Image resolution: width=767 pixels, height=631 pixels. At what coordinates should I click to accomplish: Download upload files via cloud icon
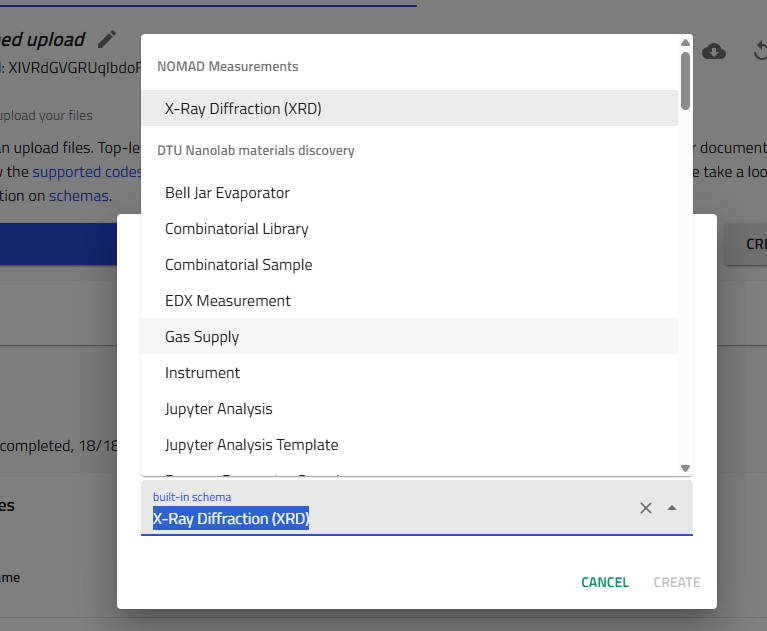714,51
